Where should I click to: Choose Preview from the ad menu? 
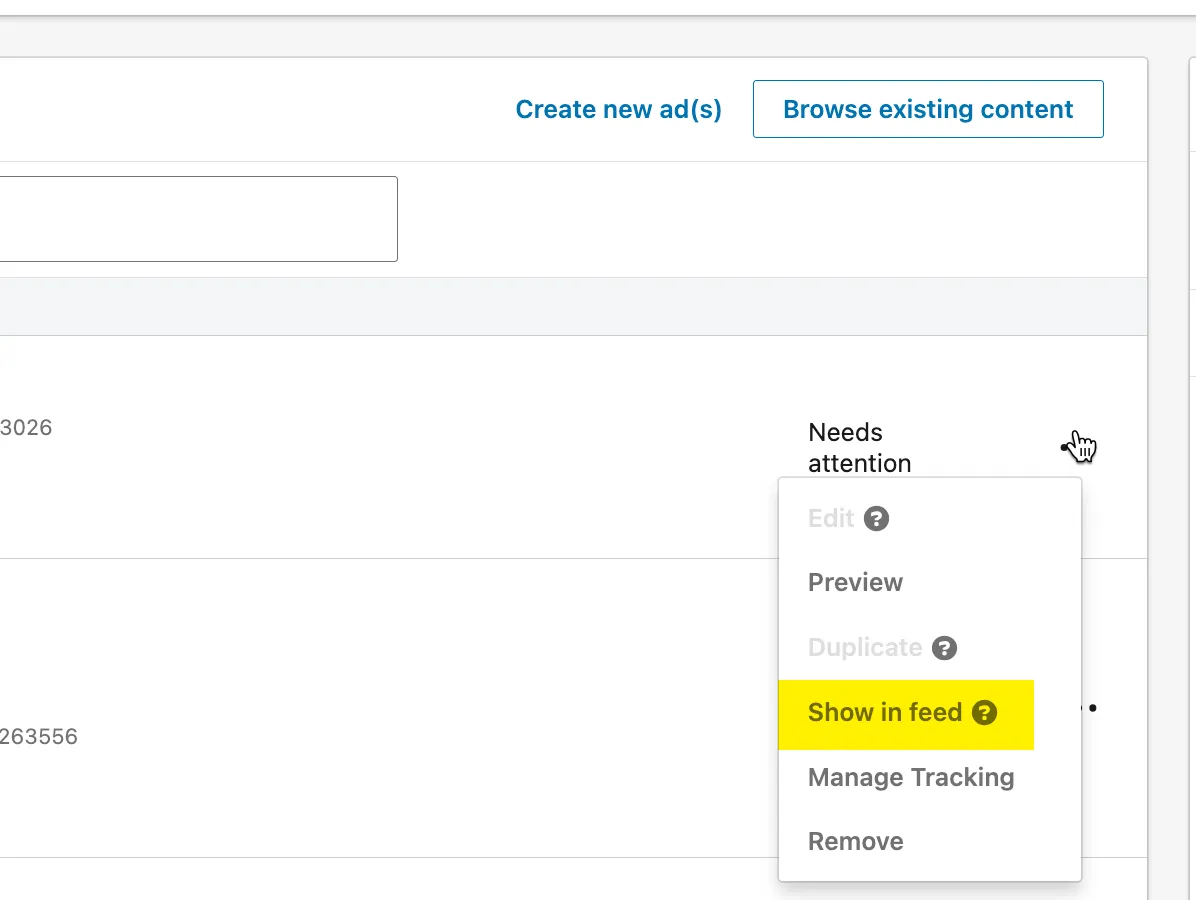point(855,582)
